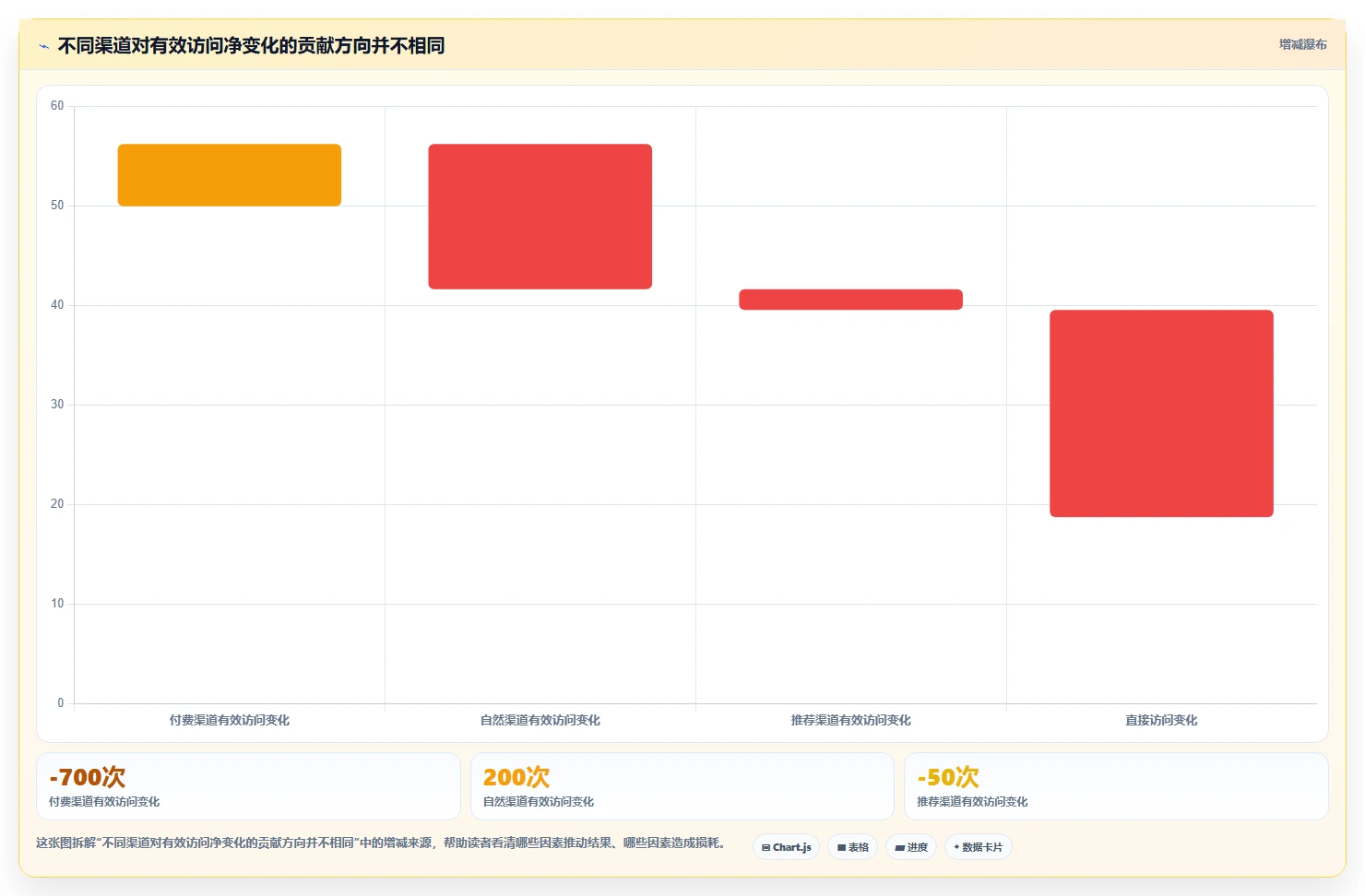The image size is (1365, 896).
Task: Select the thin red 推荐渠道有效访问变化 bar
Action: click(x=850, y=300)
